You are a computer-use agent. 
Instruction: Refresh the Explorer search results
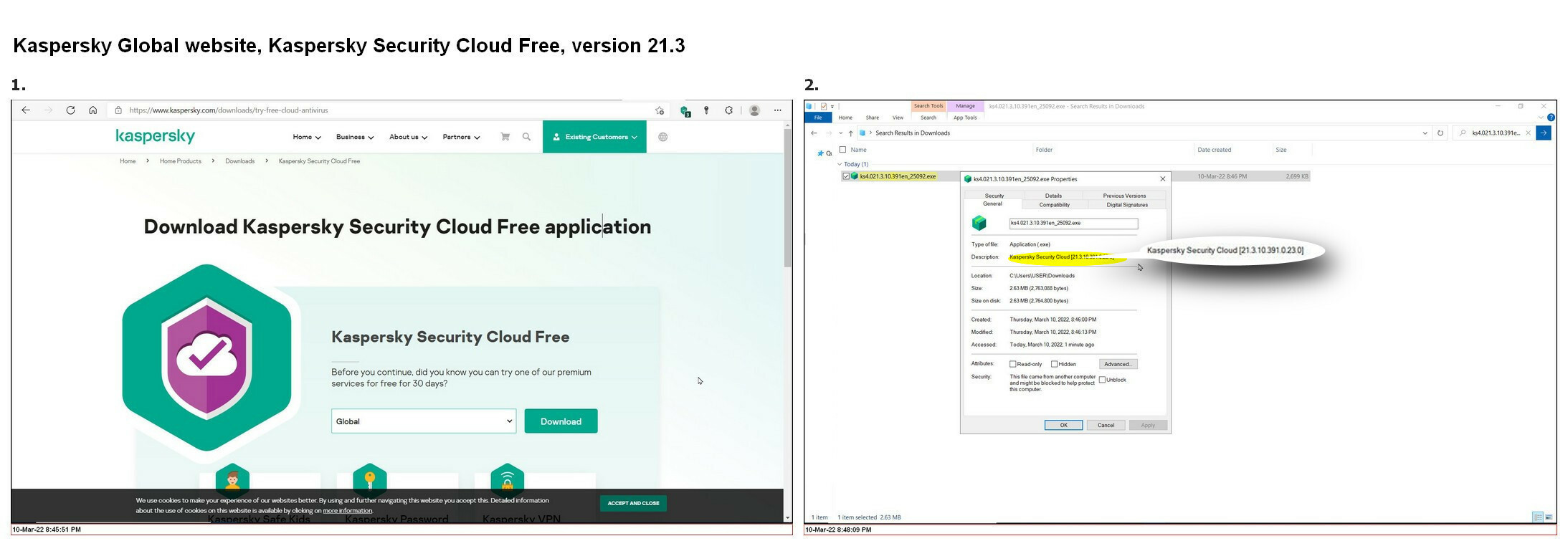[x=1440, y=133]
